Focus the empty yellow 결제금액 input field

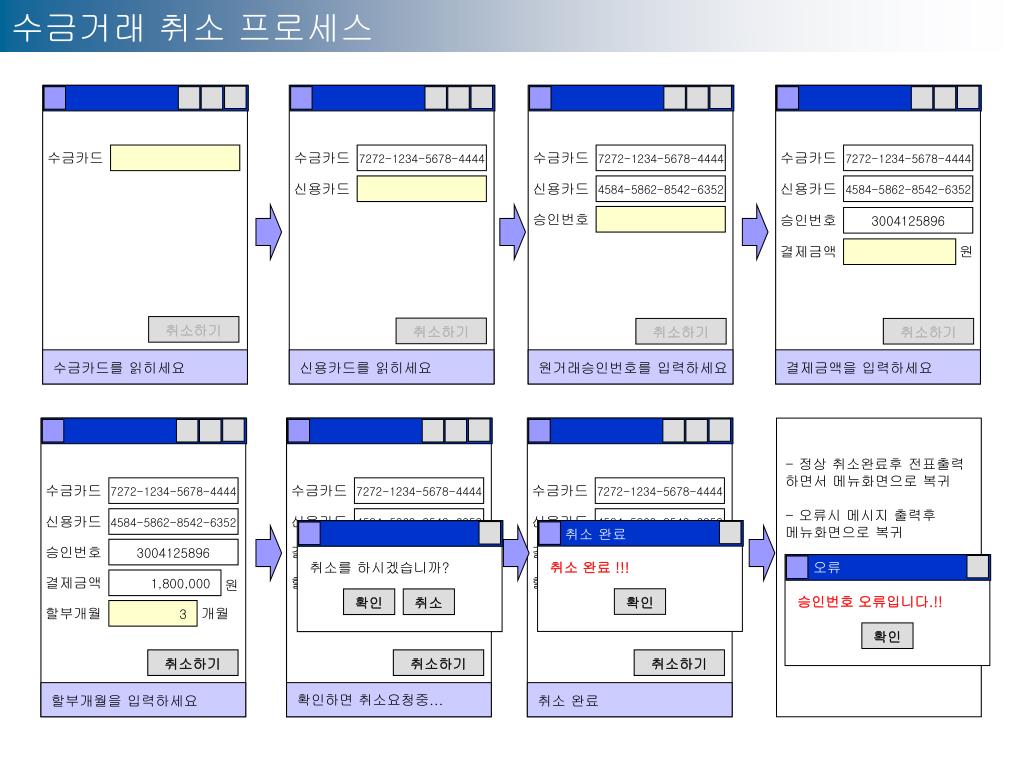coord(899,251)
